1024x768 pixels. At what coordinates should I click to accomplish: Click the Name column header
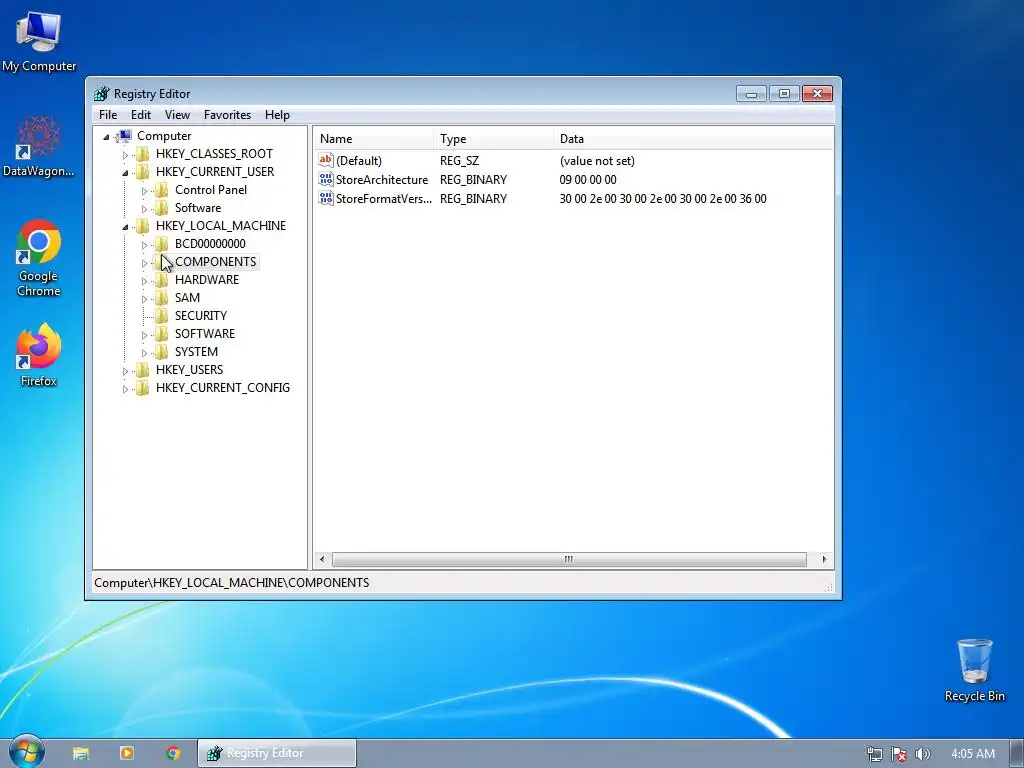click(x=374, y=139)
